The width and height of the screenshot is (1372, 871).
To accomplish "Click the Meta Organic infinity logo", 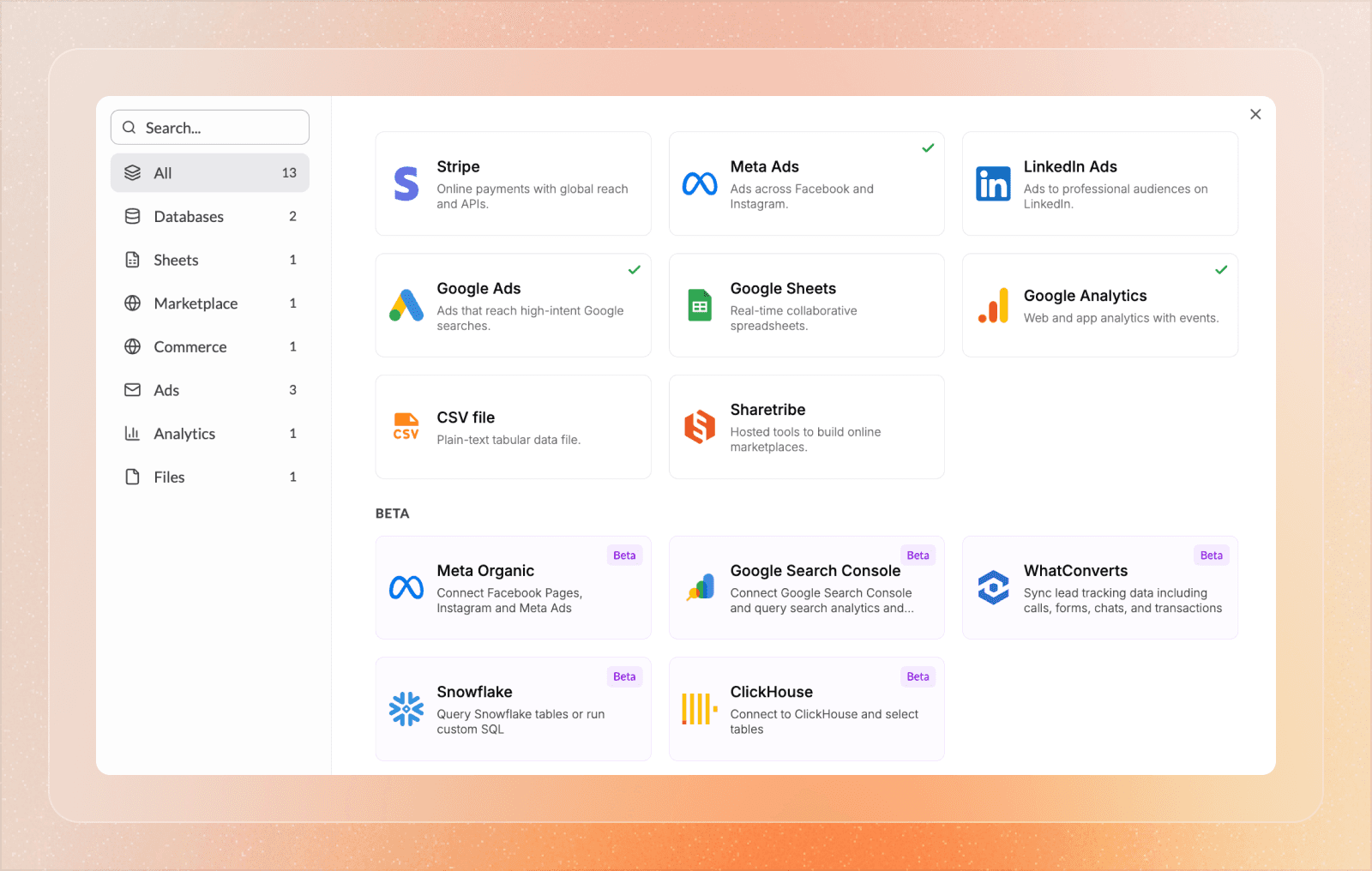I will click(x=406, y=587).
